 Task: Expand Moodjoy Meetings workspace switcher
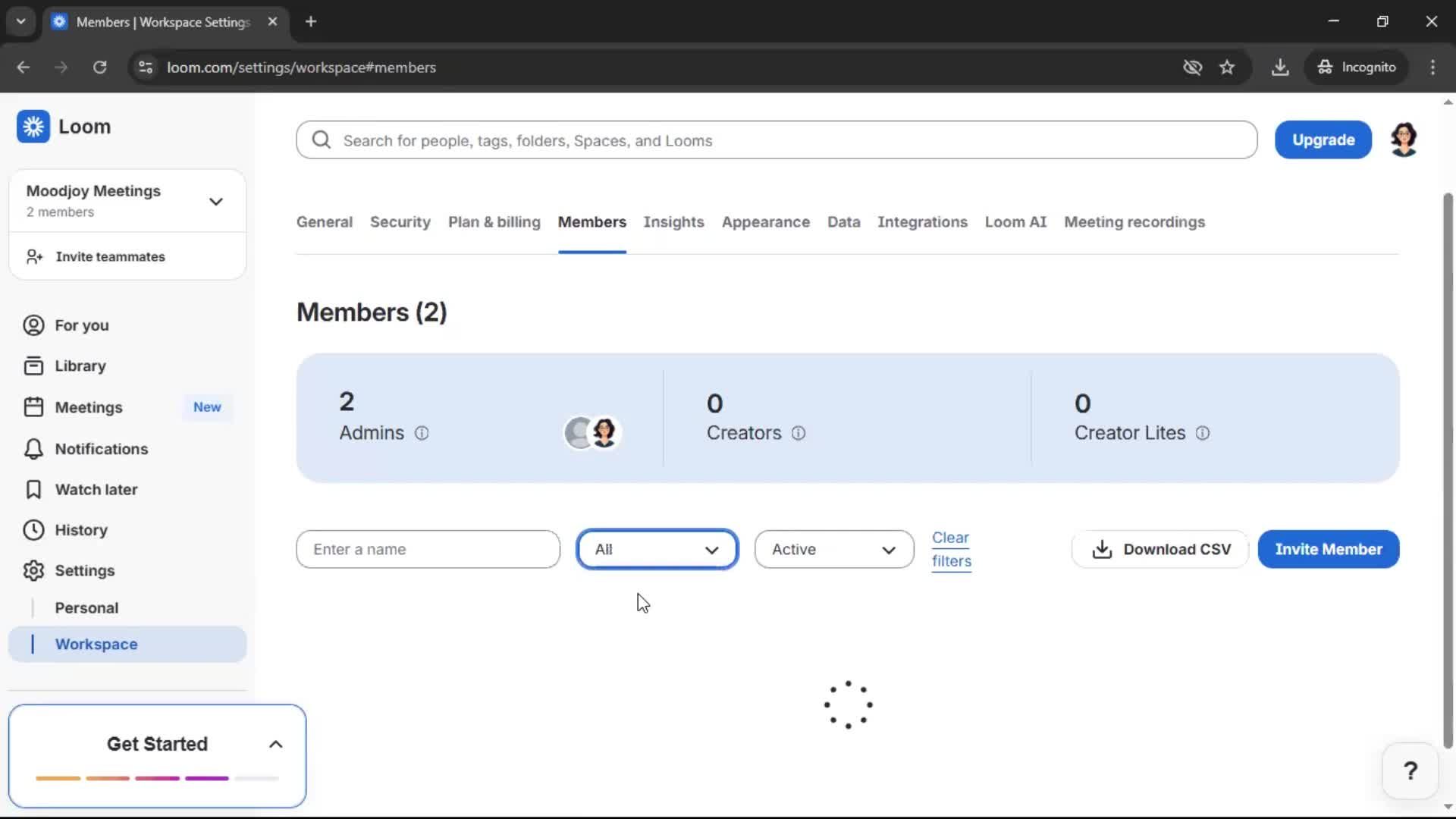[215, 202]
